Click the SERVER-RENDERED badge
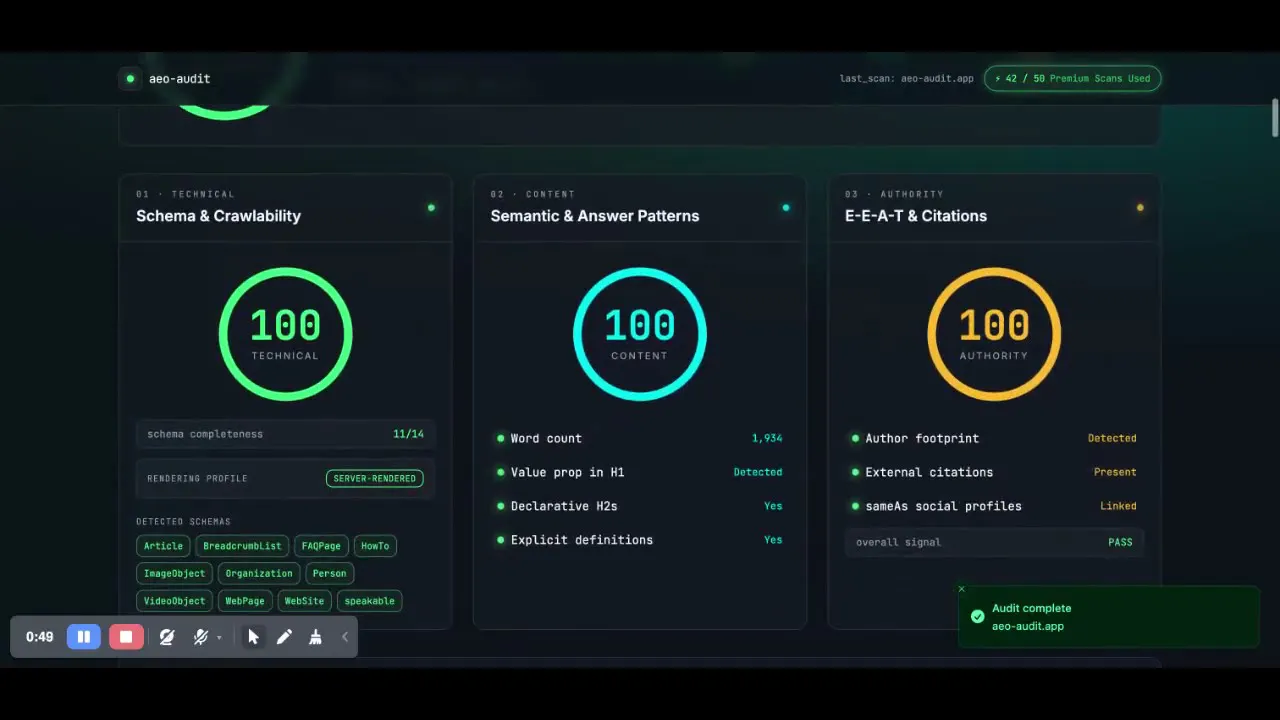Screen dimensions: 1280x720 [x=374, y=478]
